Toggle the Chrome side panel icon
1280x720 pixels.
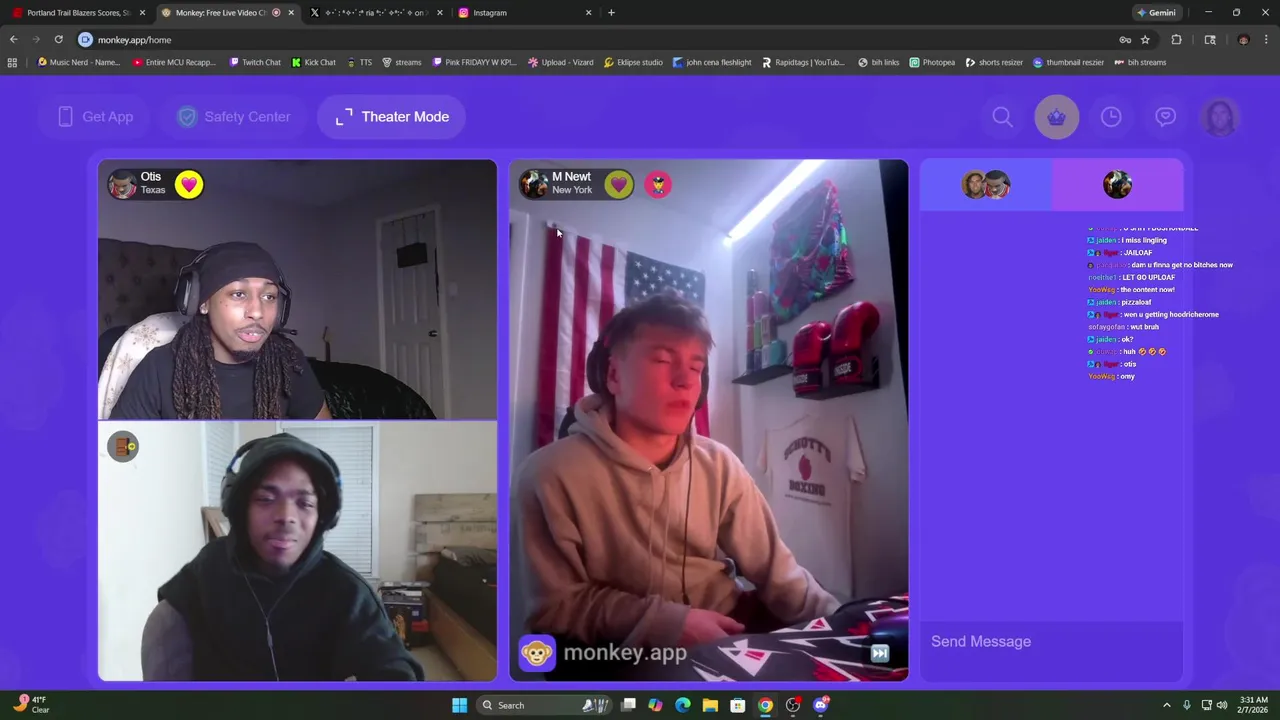(x=1210, y=40)
